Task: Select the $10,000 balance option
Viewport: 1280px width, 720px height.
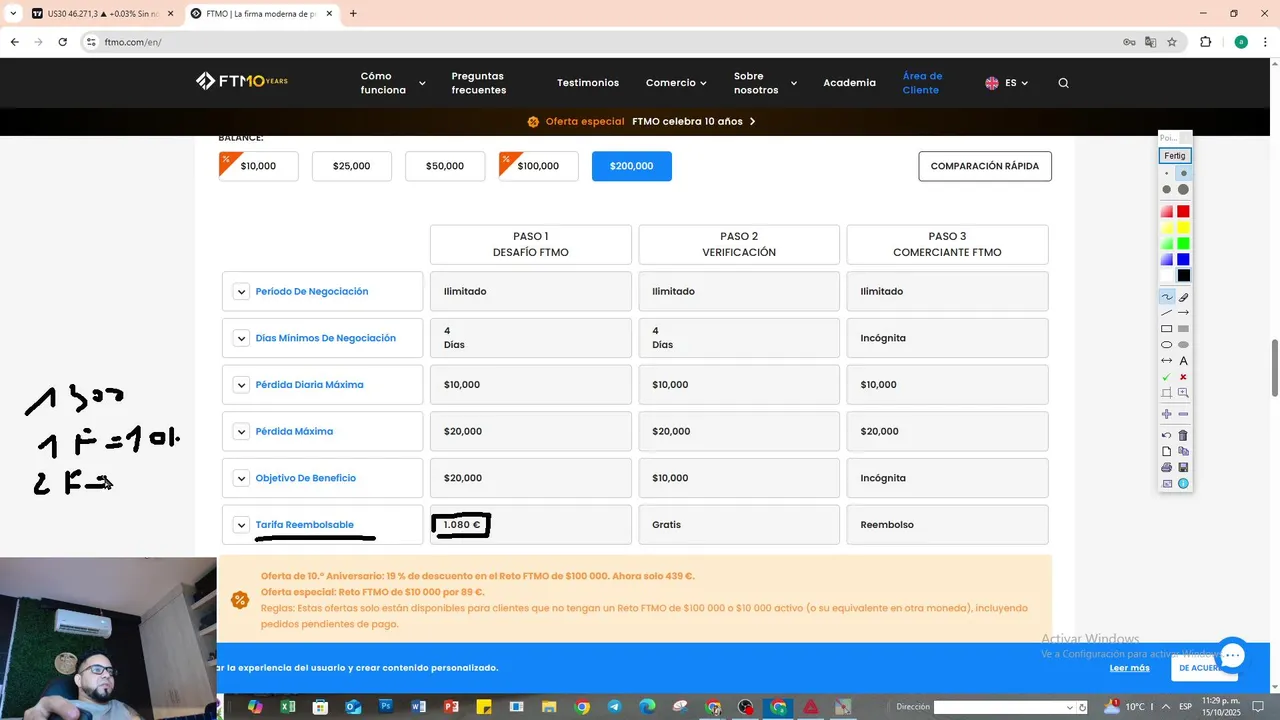Action: [x=258, y=166]
